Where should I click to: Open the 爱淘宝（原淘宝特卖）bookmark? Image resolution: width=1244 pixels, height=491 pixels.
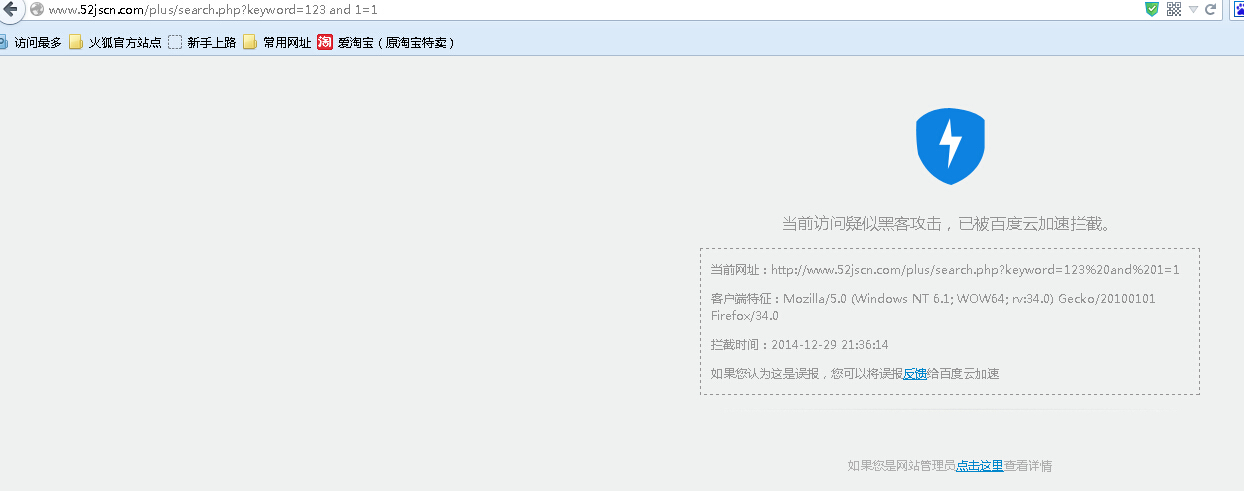pyautogui.click(x=386, y=42)
